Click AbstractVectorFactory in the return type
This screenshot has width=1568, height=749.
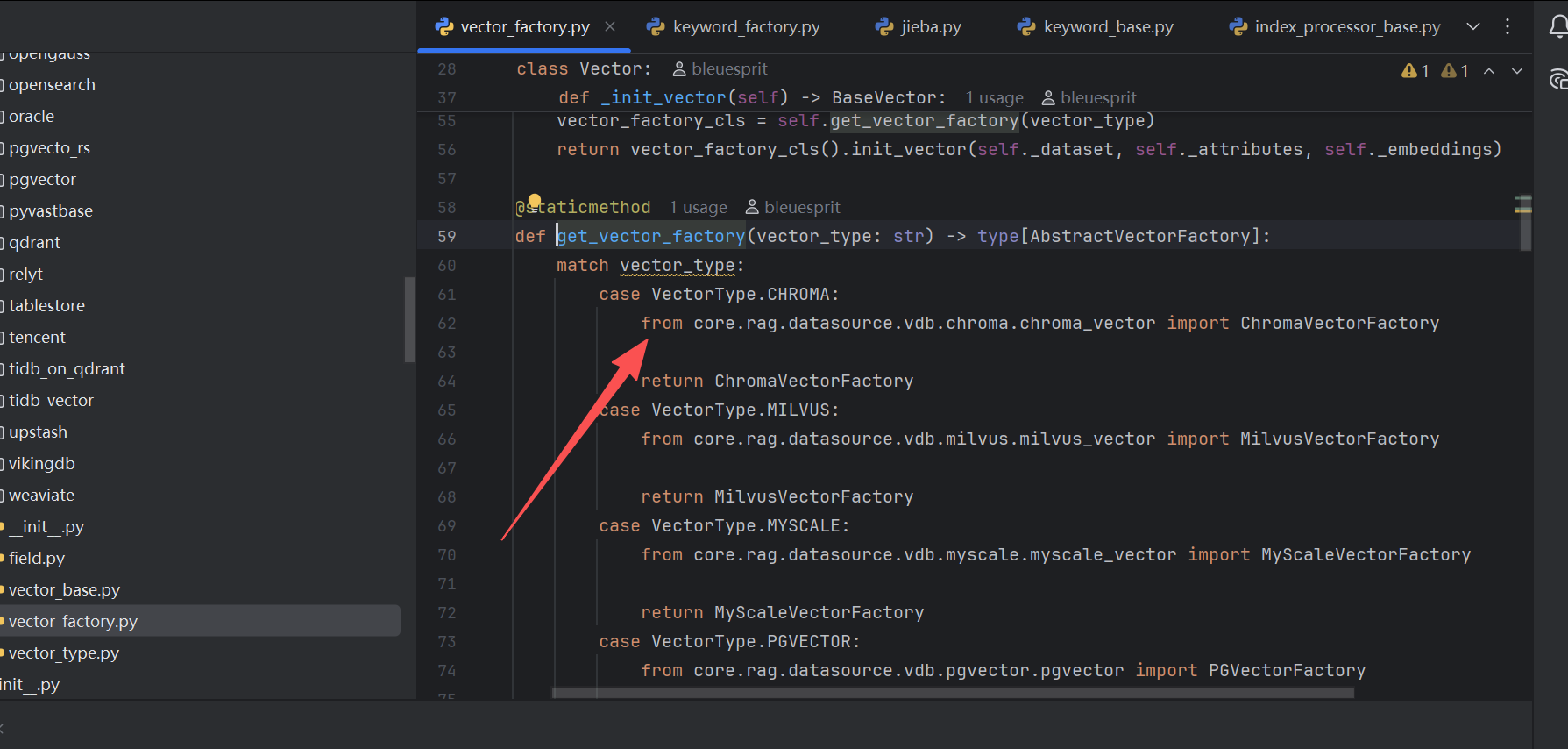(x=1140, y=237)
